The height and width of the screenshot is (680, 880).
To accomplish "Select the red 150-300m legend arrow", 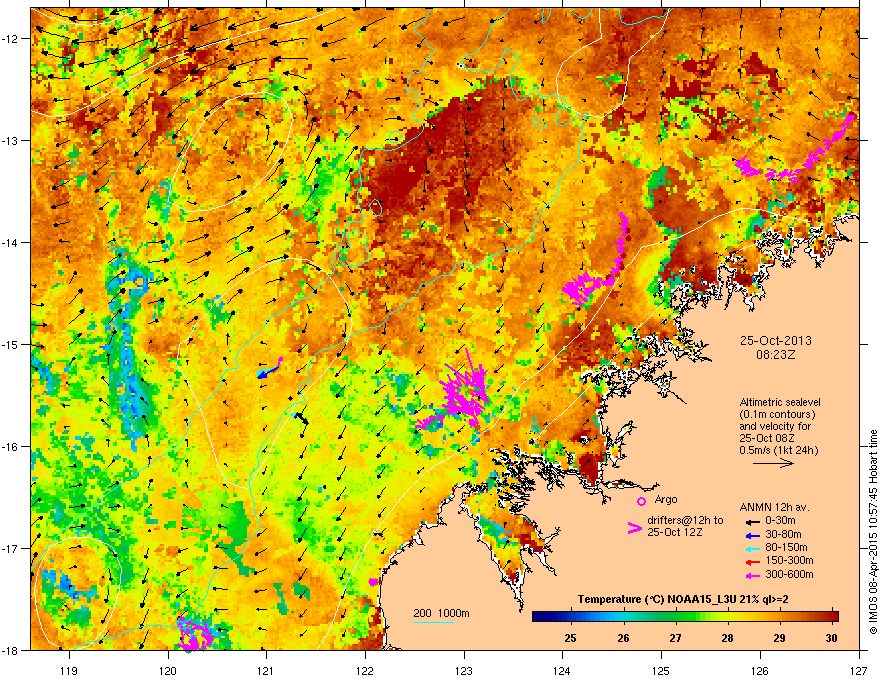I will [752, 562].
